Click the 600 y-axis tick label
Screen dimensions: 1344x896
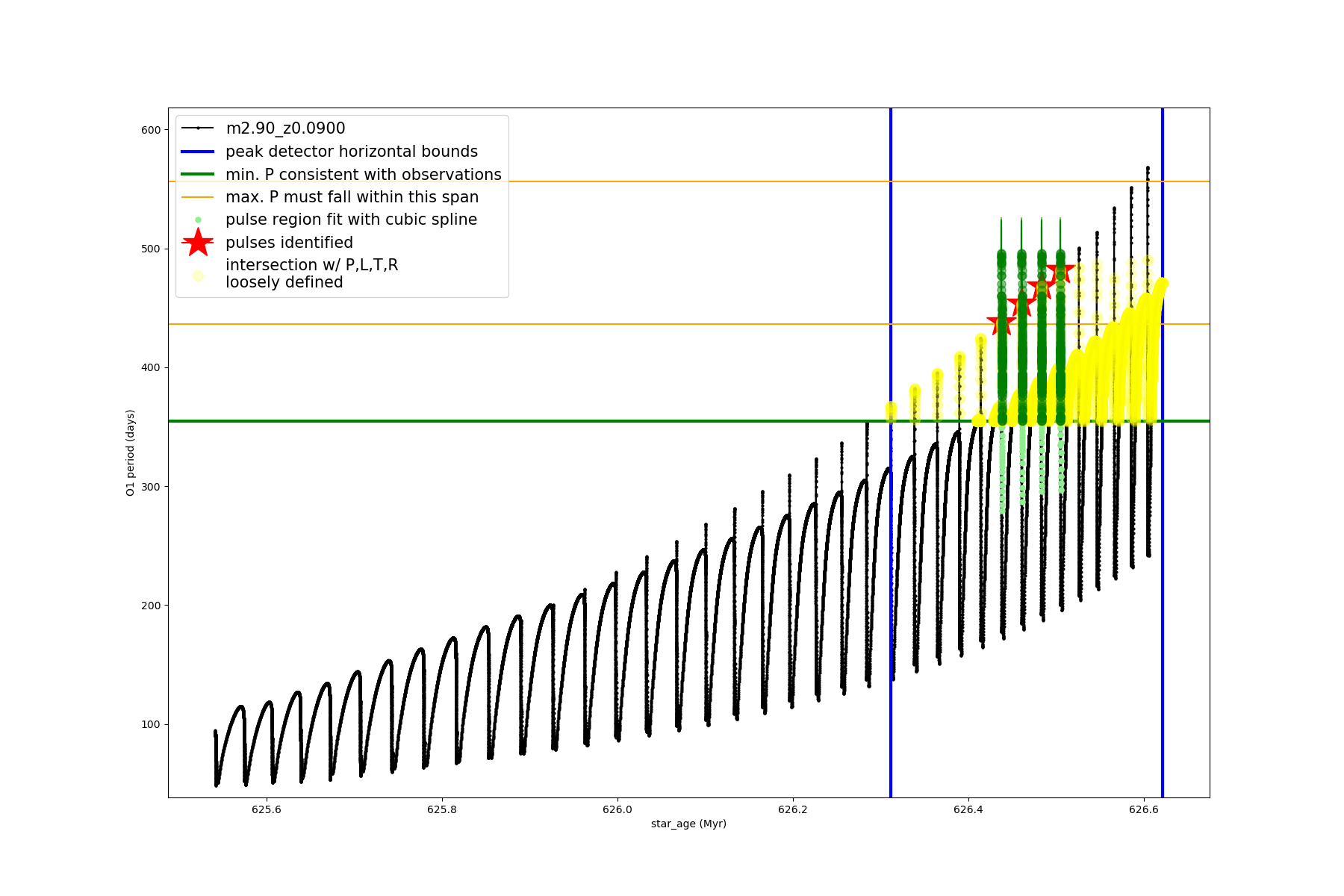tap(151, 130)
